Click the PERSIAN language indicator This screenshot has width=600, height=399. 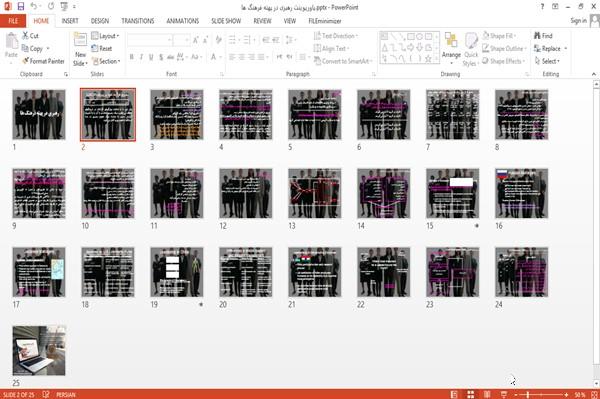pyautogui.click(x=66, y=394)
